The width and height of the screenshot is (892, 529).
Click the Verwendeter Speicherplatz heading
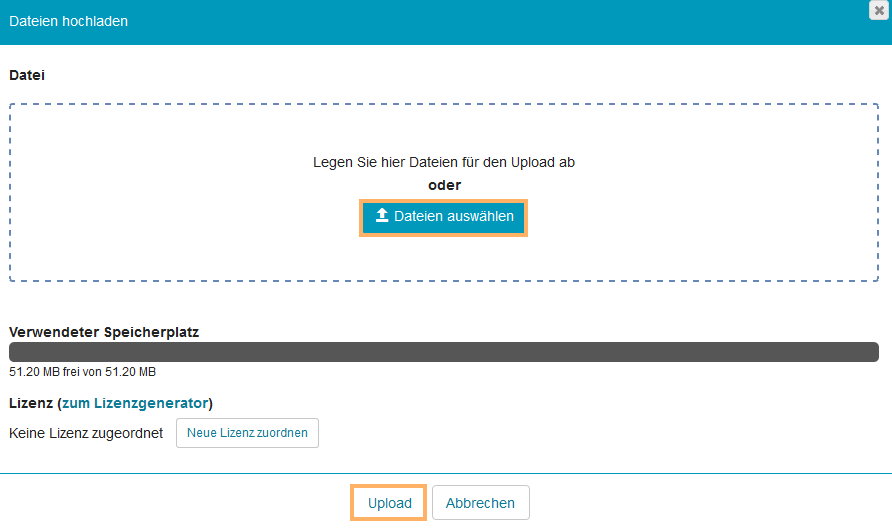104,332
